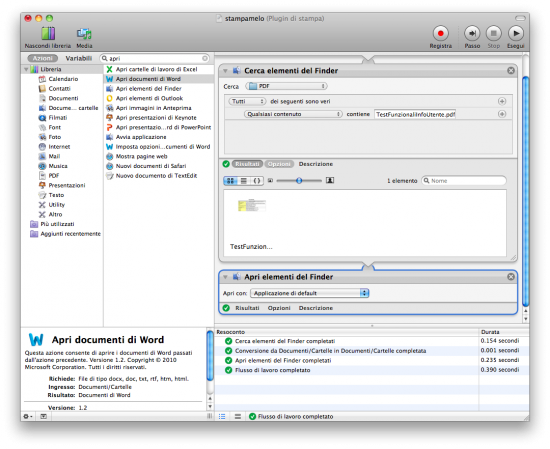The height and width of the screenshot is (449, 550).
Task: Click the Stop workflow button
Action: [x=494, y=33]
